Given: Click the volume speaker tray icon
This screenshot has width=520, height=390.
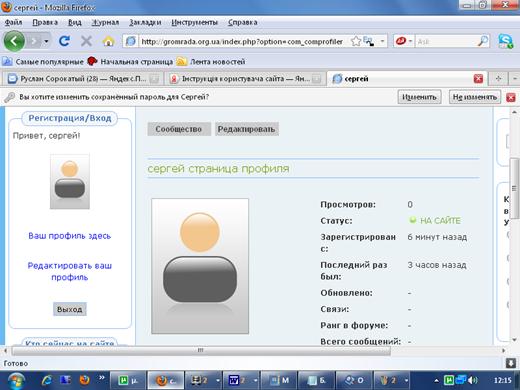Looking at the screenshot, I should [x=472, y=380].
